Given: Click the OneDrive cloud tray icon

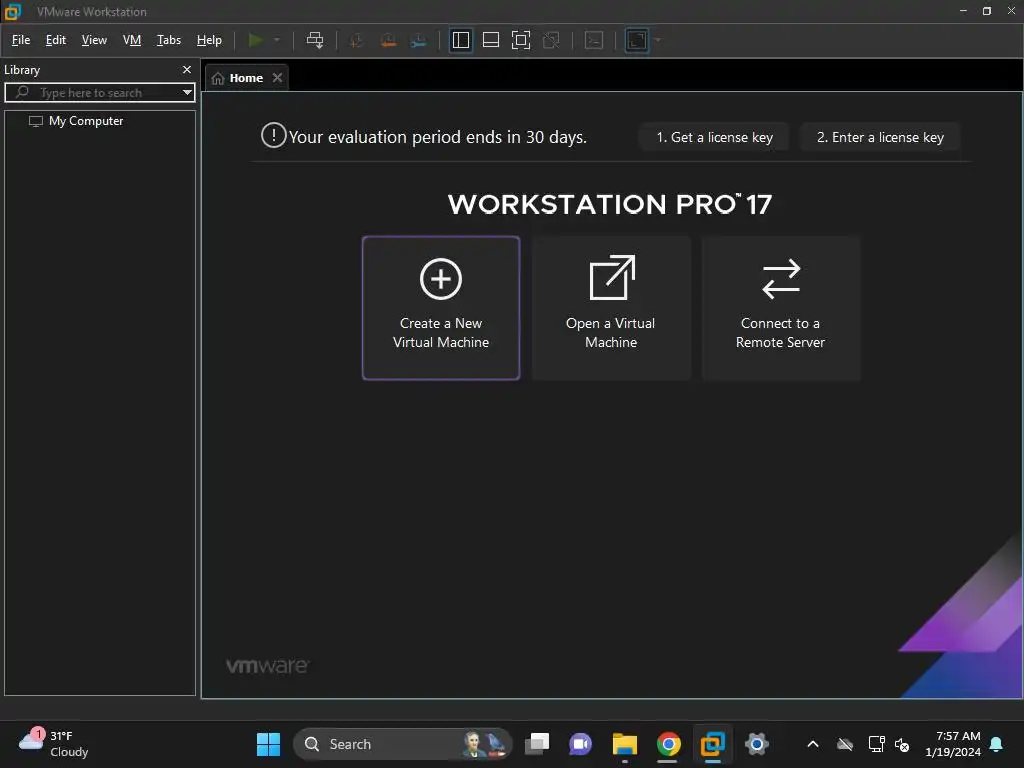Looking at the screenshot, I should 845,744.
